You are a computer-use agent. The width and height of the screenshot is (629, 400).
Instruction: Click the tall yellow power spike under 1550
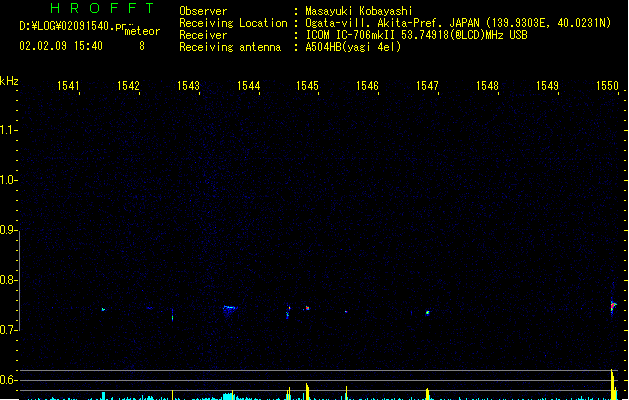point(613,384)
